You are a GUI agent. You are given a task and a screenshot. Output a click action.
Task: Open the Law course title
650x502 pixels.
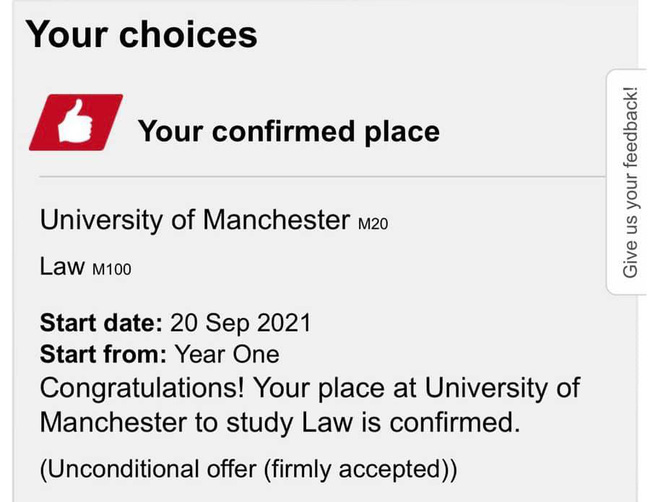pos(62,266)
